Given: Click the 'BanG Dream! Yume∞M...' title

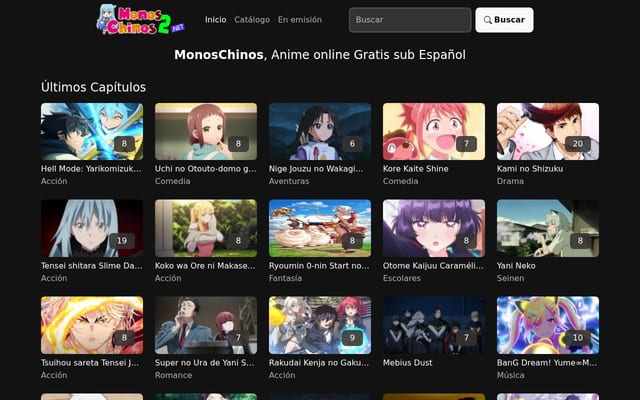Looking at the screenshot, I should (547, 362).
